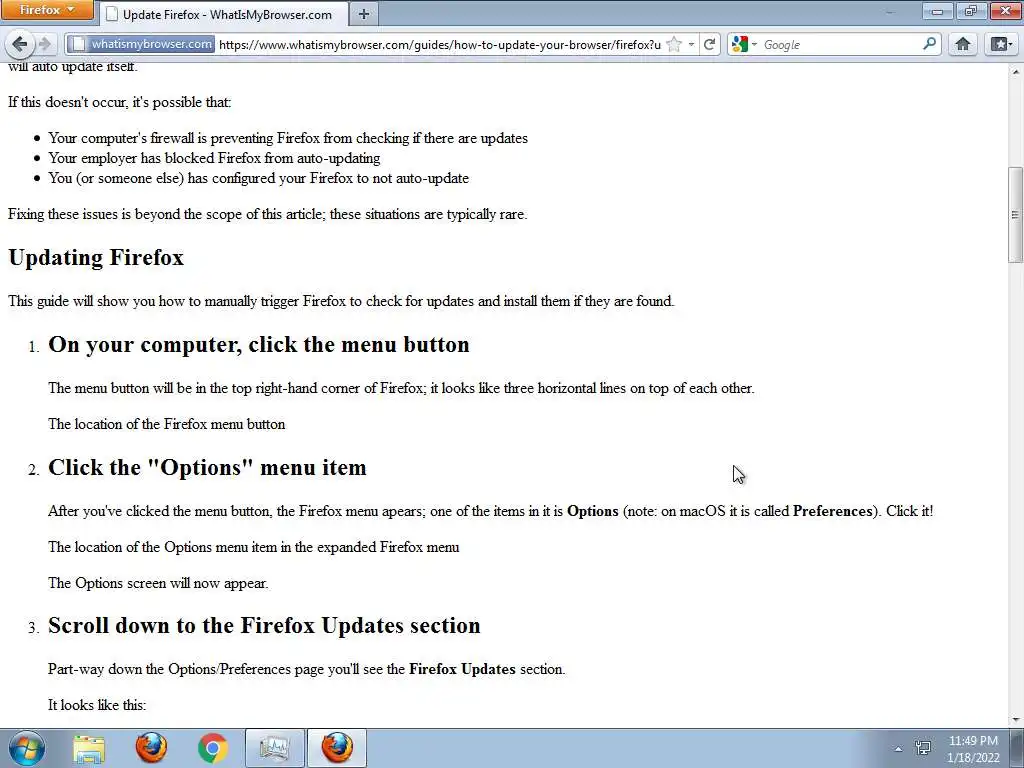1024x768 pixels.
Task: Minimize the Firefox window
Action: pos(937,10)
